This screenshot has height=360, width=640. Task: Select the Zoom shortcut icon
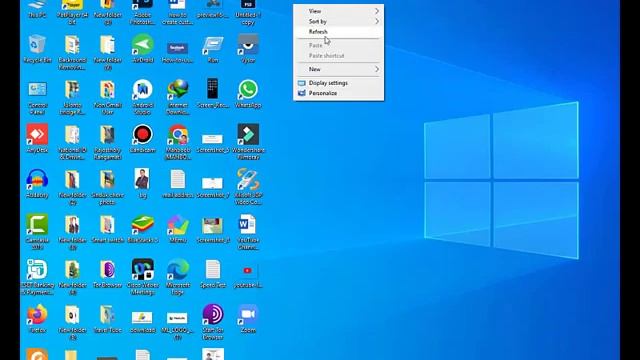pyautogui.click(x=248, y=318)
